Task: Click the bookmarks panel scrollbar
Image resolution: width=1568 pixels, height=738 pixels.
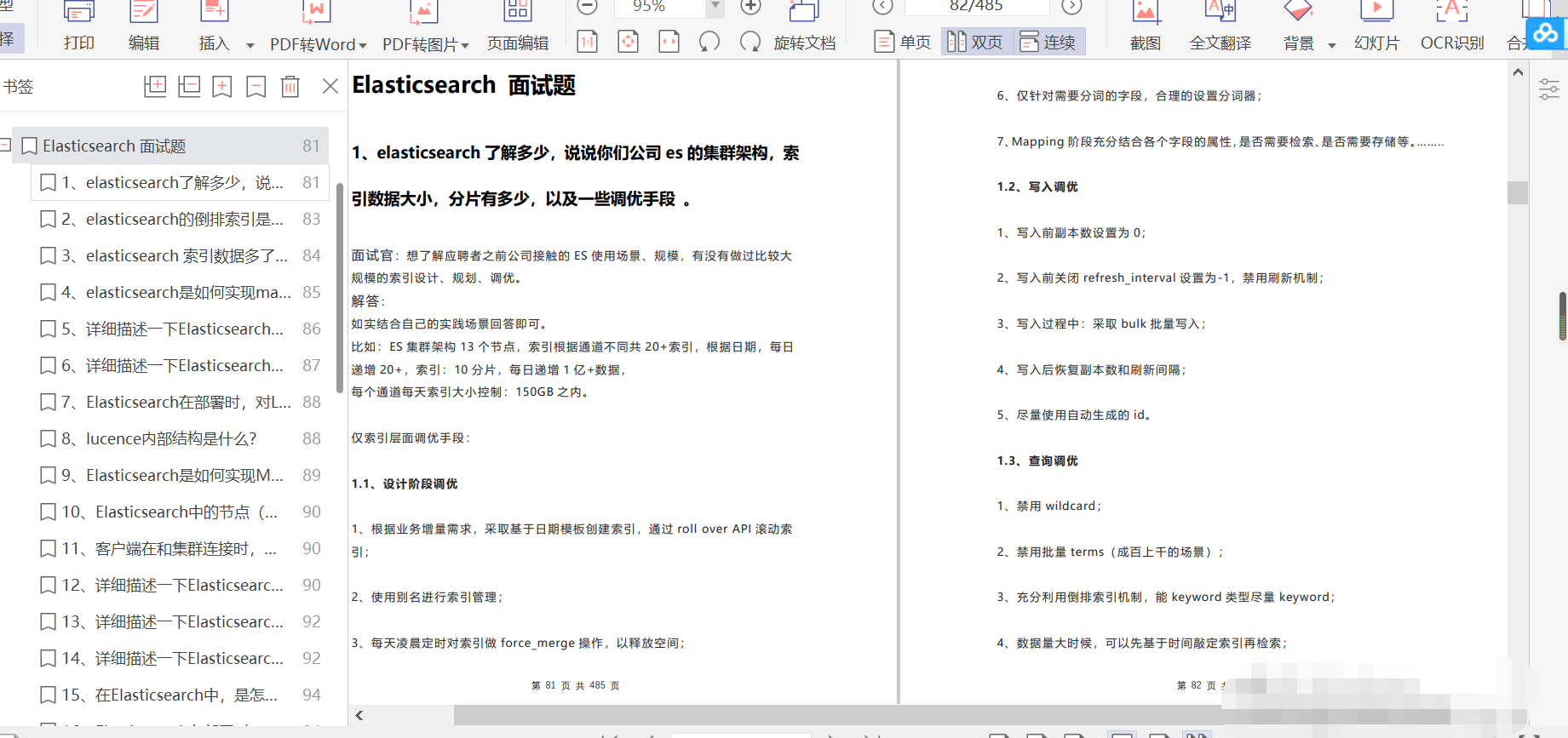Action: (x=339, y=288)
